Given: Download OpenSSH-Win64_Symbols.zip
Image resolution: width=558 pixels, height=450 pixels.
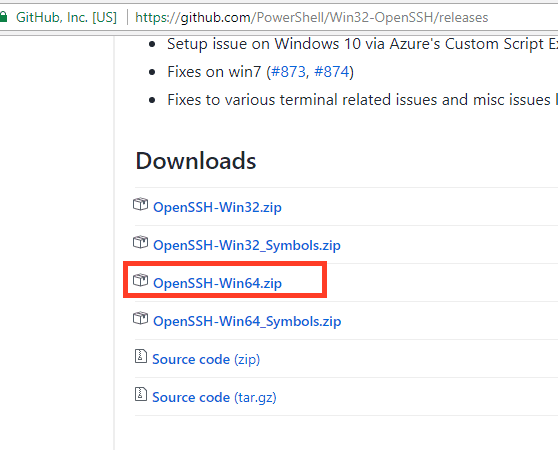Looking at the screenshot, I should 247,321.
